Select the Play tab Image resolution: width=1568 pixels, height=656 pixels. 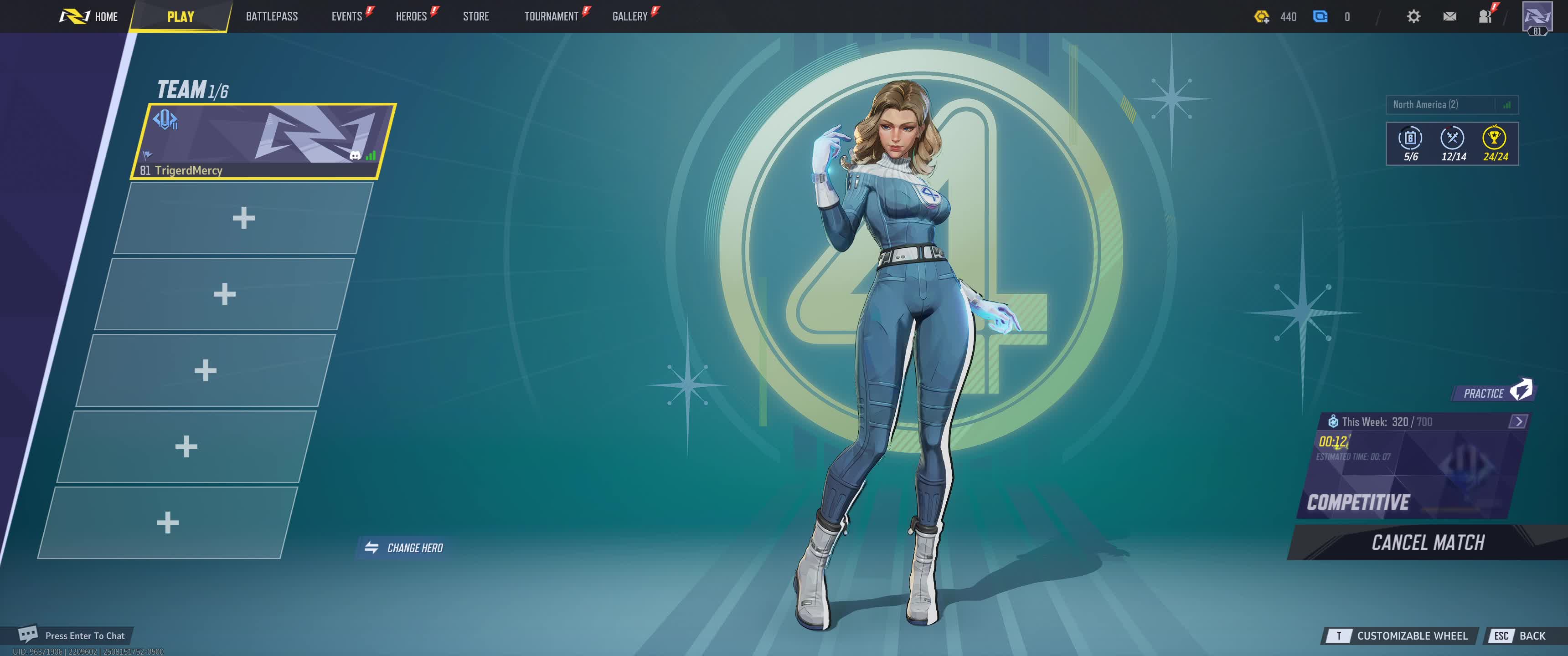[x=180, y=16]
